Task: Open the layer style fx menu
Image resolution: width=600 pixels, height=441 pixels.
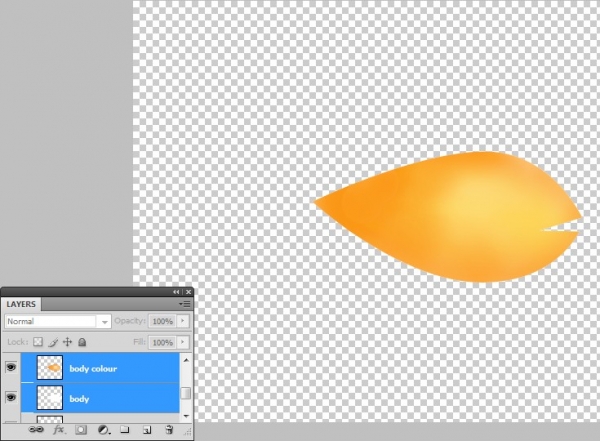Action: pyautogui.click(x=59, y=430)
